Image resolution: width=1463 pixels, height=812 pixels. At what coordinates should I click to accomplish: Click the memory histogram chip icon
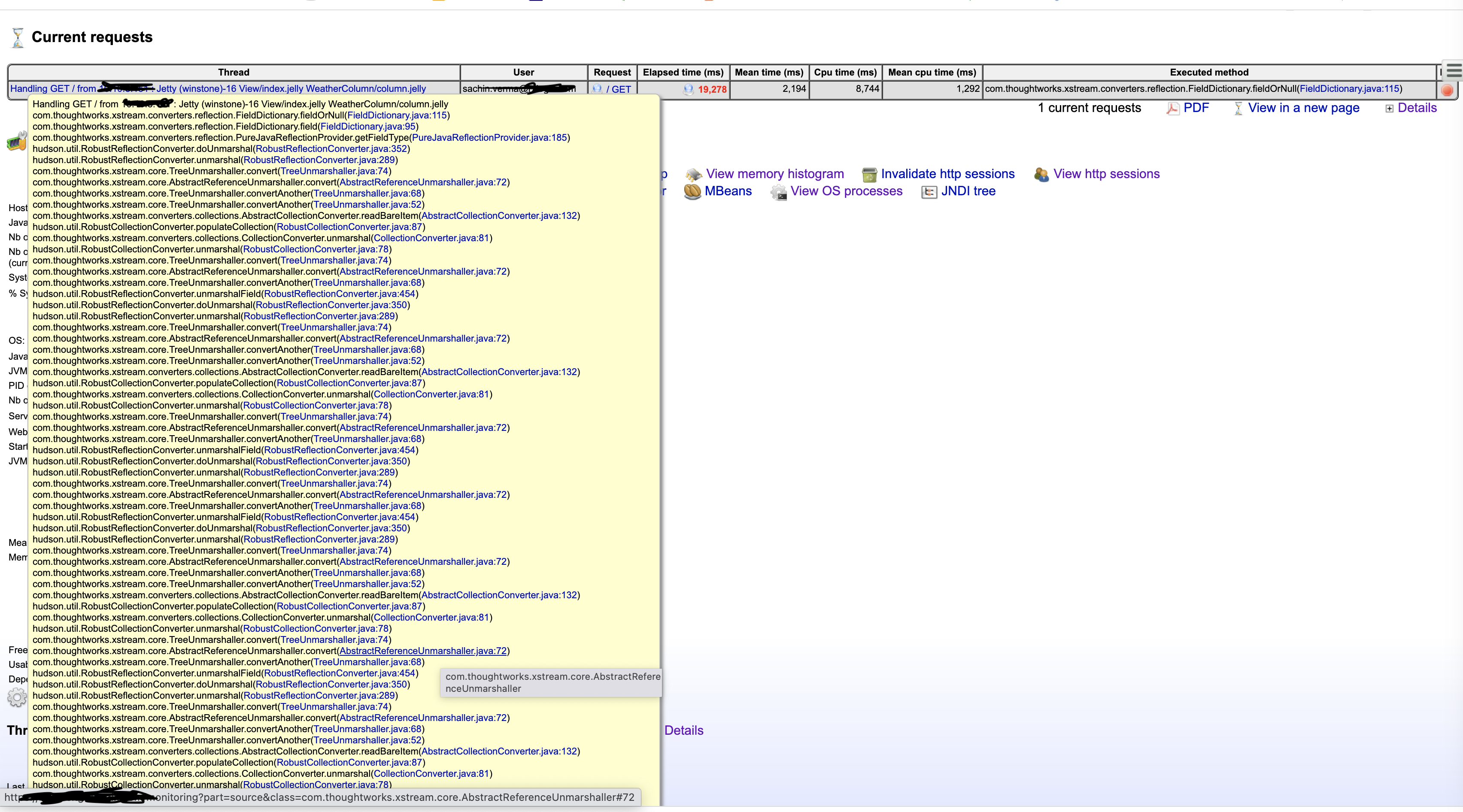coord(693,174)
